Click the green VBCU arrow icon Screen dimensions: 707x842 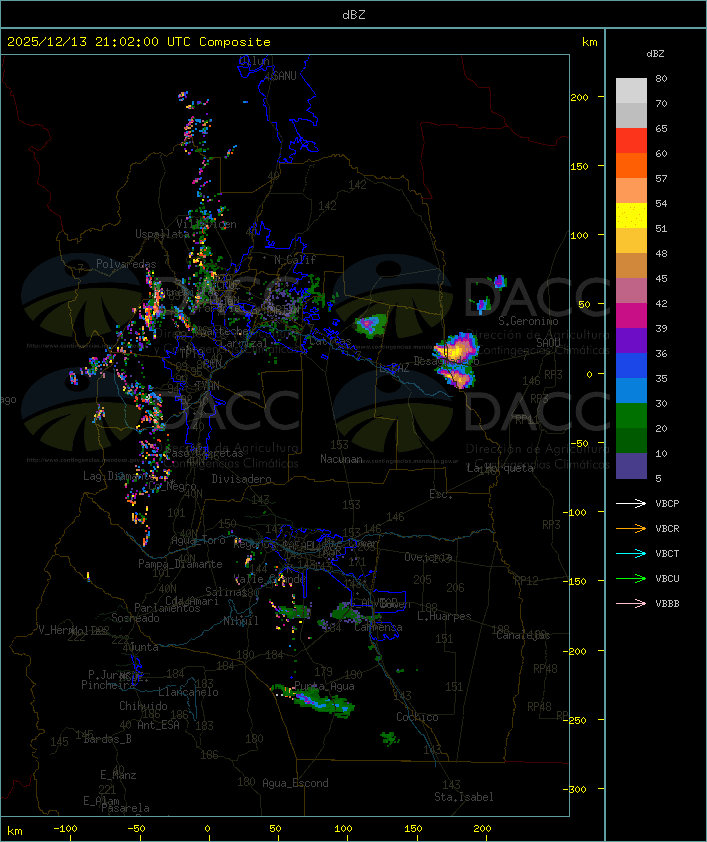coord(631,578)
